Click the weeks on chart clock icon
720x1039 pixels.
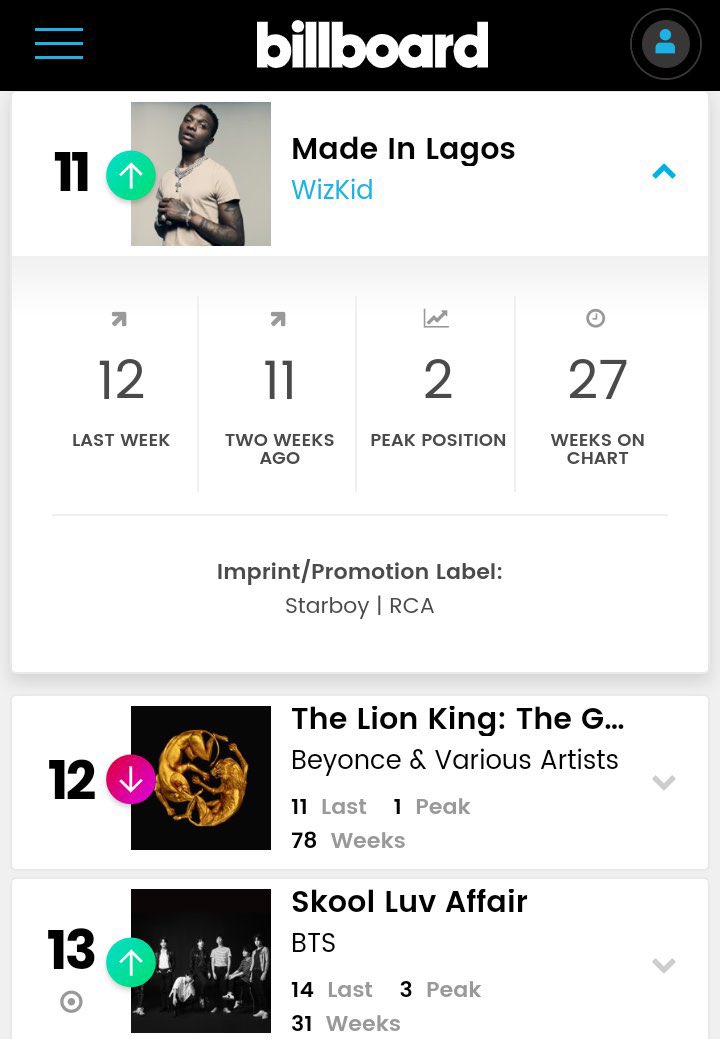point(596,319)
